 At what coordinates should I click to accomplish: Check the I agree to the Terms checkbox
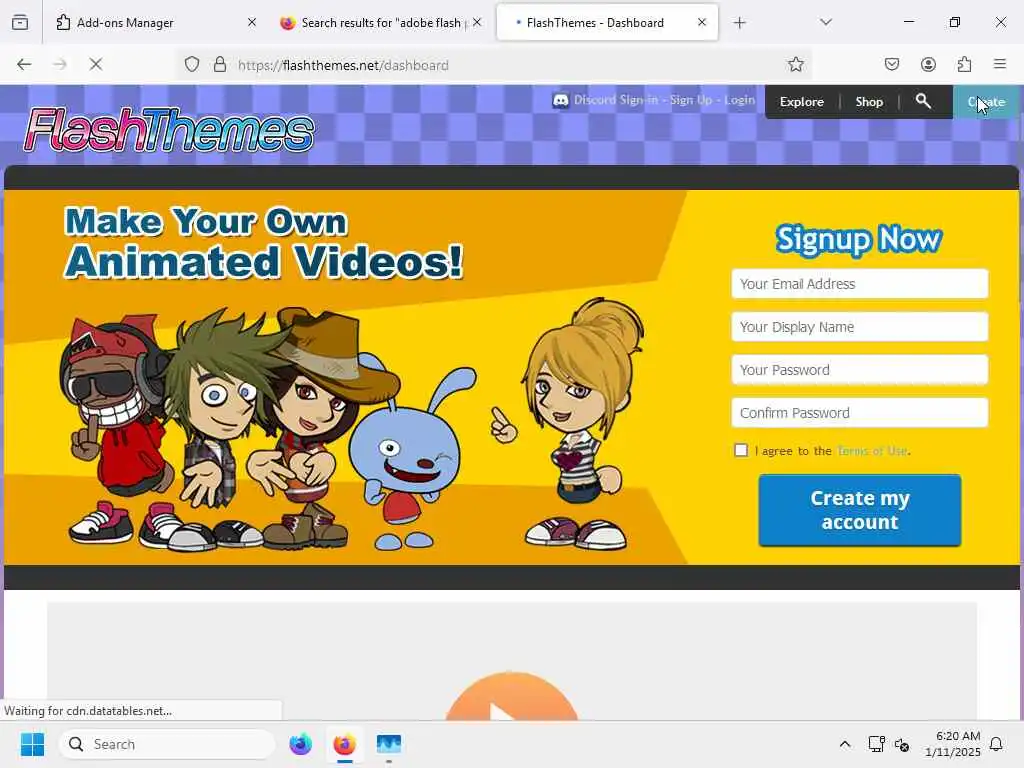741,450
